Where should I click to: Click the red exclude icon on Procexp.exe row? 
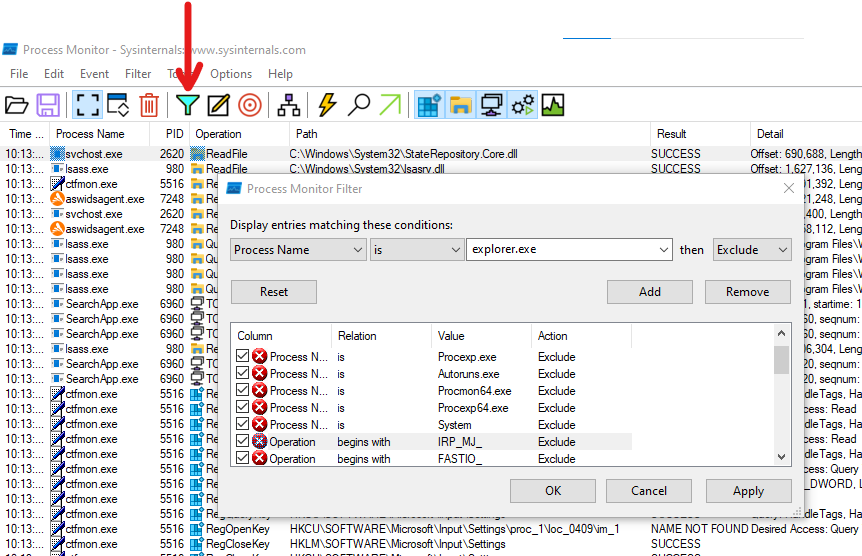point(259,356)
